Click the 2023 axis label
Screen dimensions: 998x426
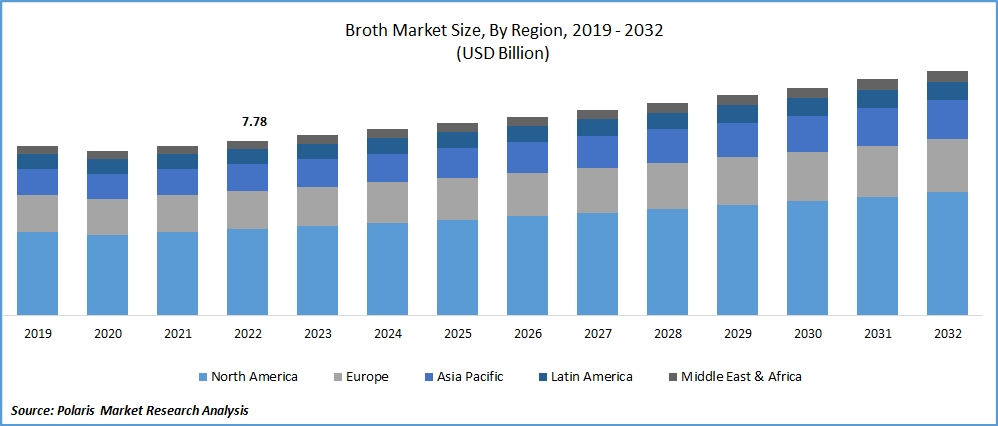318,334
